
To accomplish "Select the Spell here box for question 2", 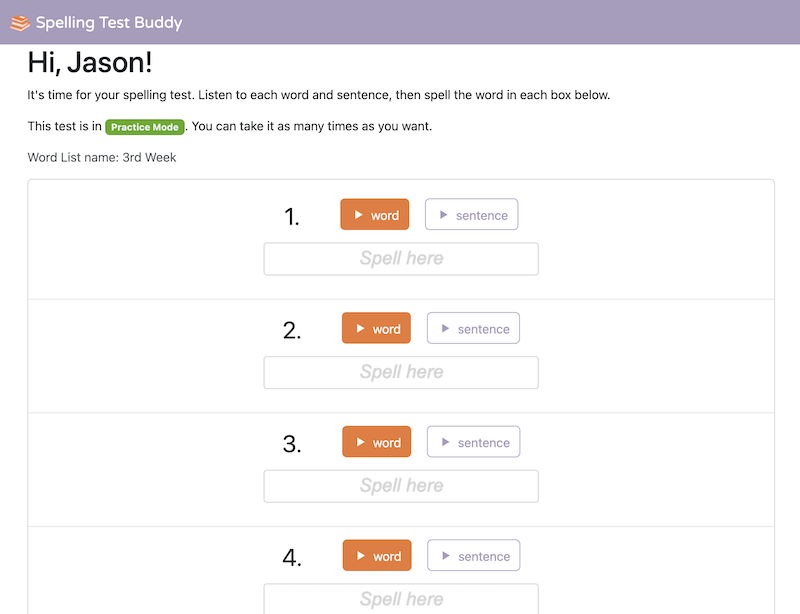I will point(401,372).
